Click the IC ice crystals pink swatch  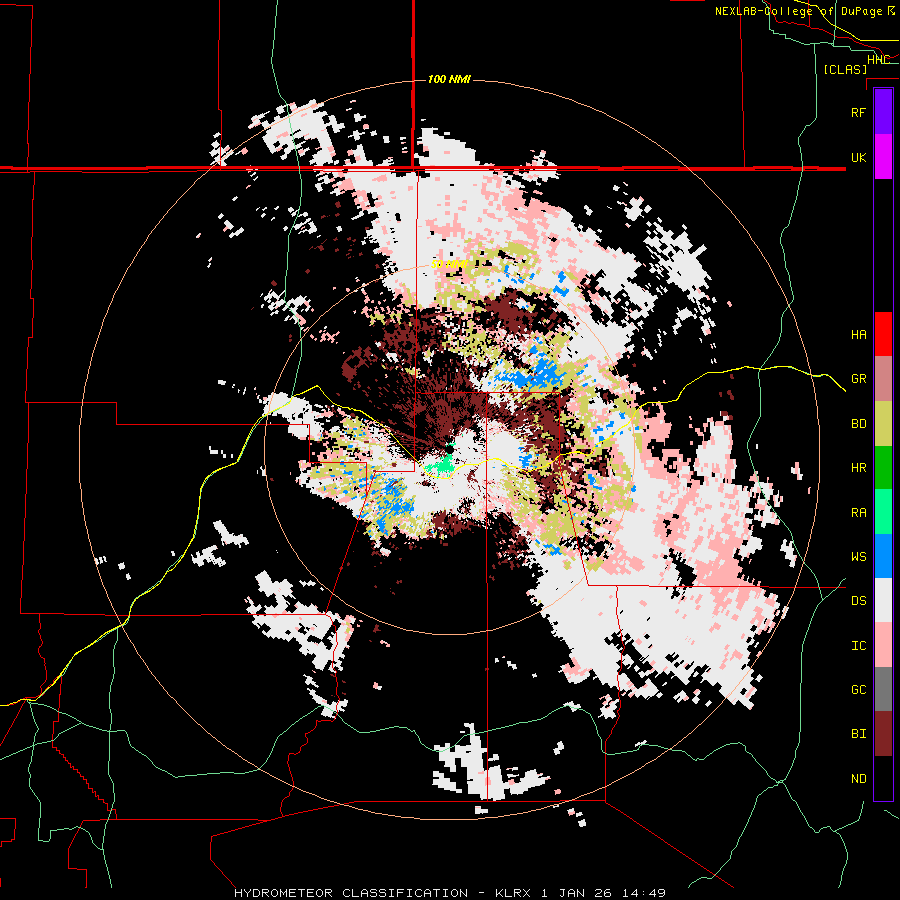click(x=883, y=645)
